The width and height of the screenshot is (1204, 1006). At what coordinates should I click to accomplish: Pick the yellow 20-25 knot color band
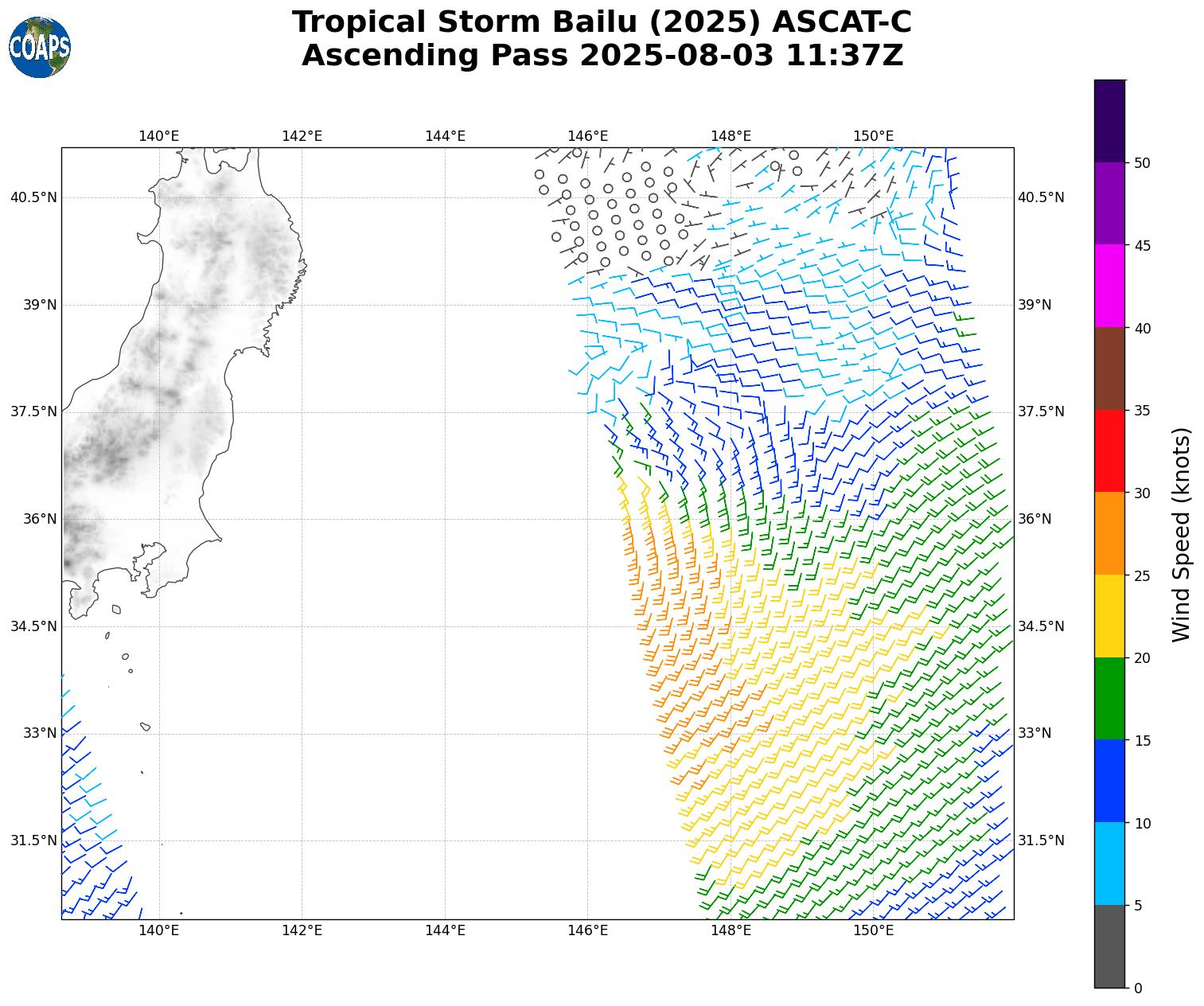point(1109,616)
